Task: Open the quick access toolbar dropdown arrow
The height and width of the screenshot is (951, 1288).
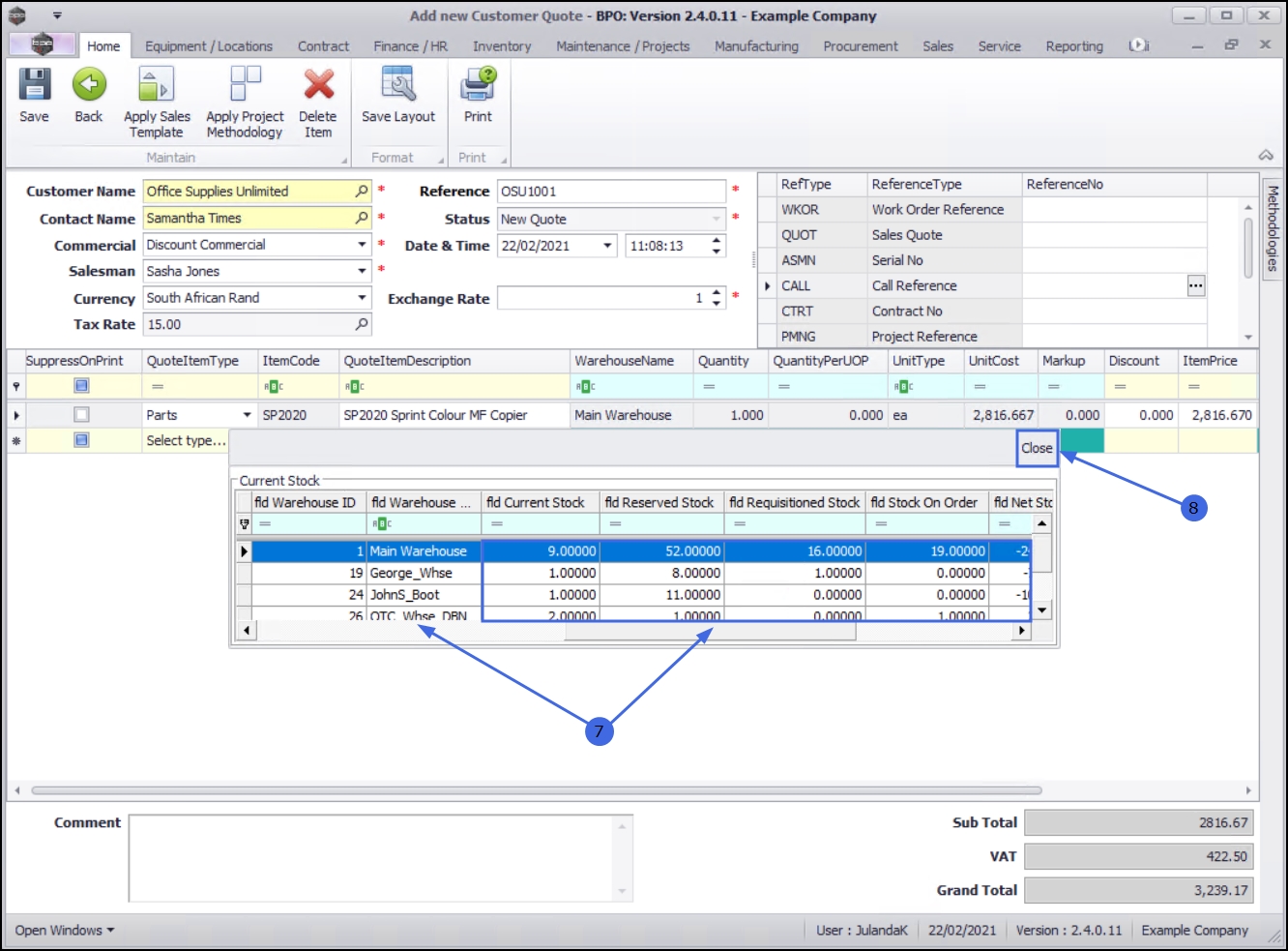Action: pos(57,15)
